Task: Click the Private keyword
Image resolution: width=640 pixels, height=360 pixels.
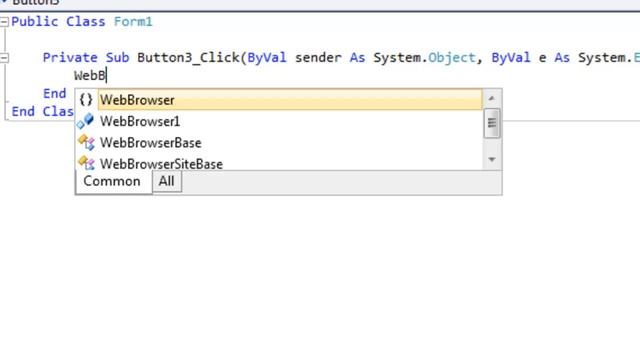Action: coord(70,58)
